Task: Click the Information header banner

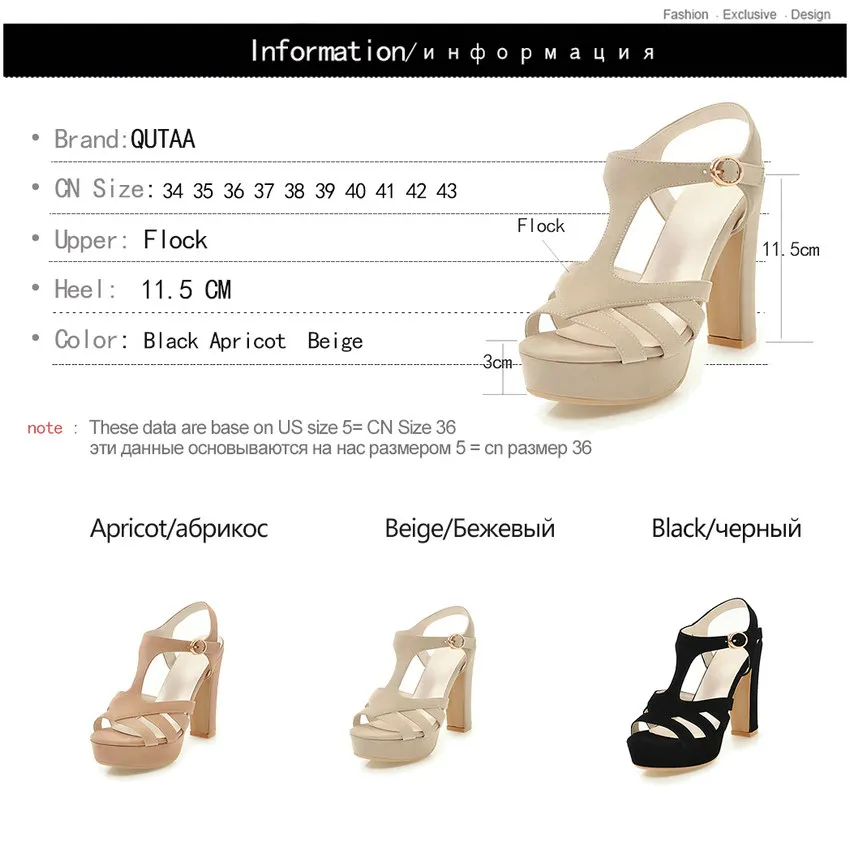Action: click(x=425, y=50)
